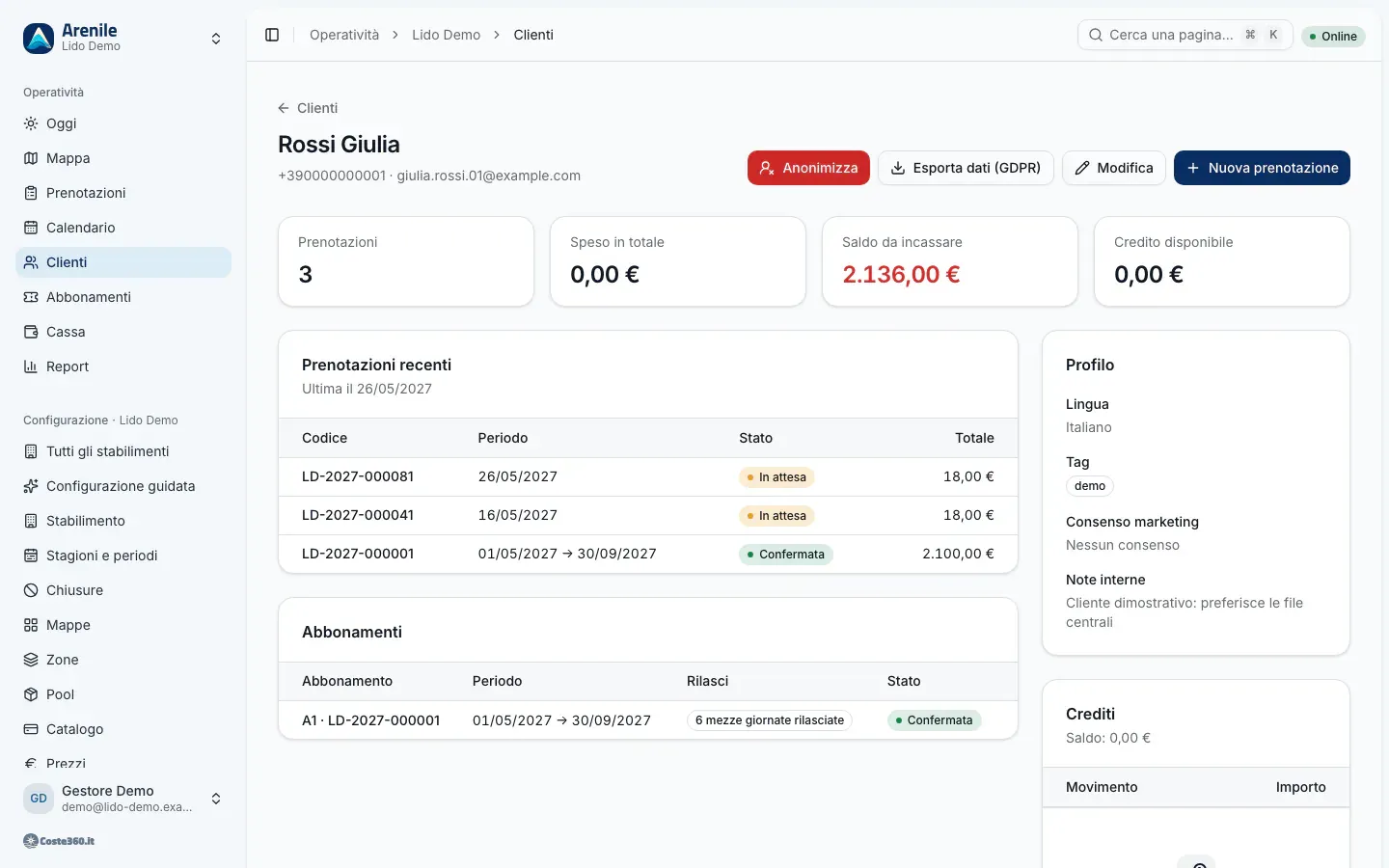
Task: Open Zone configuration
Action: (x=123, y=660)
